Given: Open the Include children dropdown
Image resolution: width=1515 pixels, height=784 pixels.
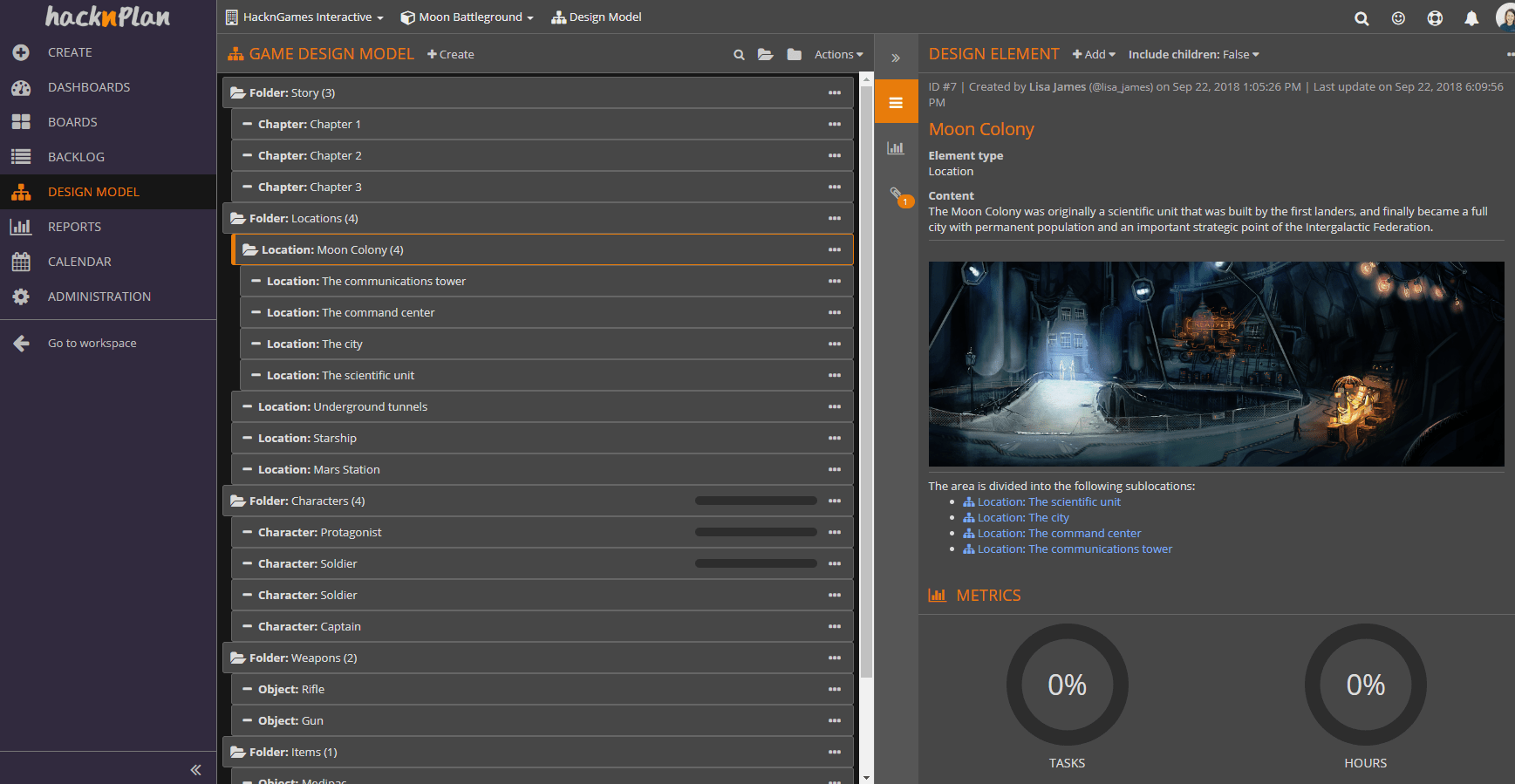Looking at the screenshot, I should pos(1193,55).
